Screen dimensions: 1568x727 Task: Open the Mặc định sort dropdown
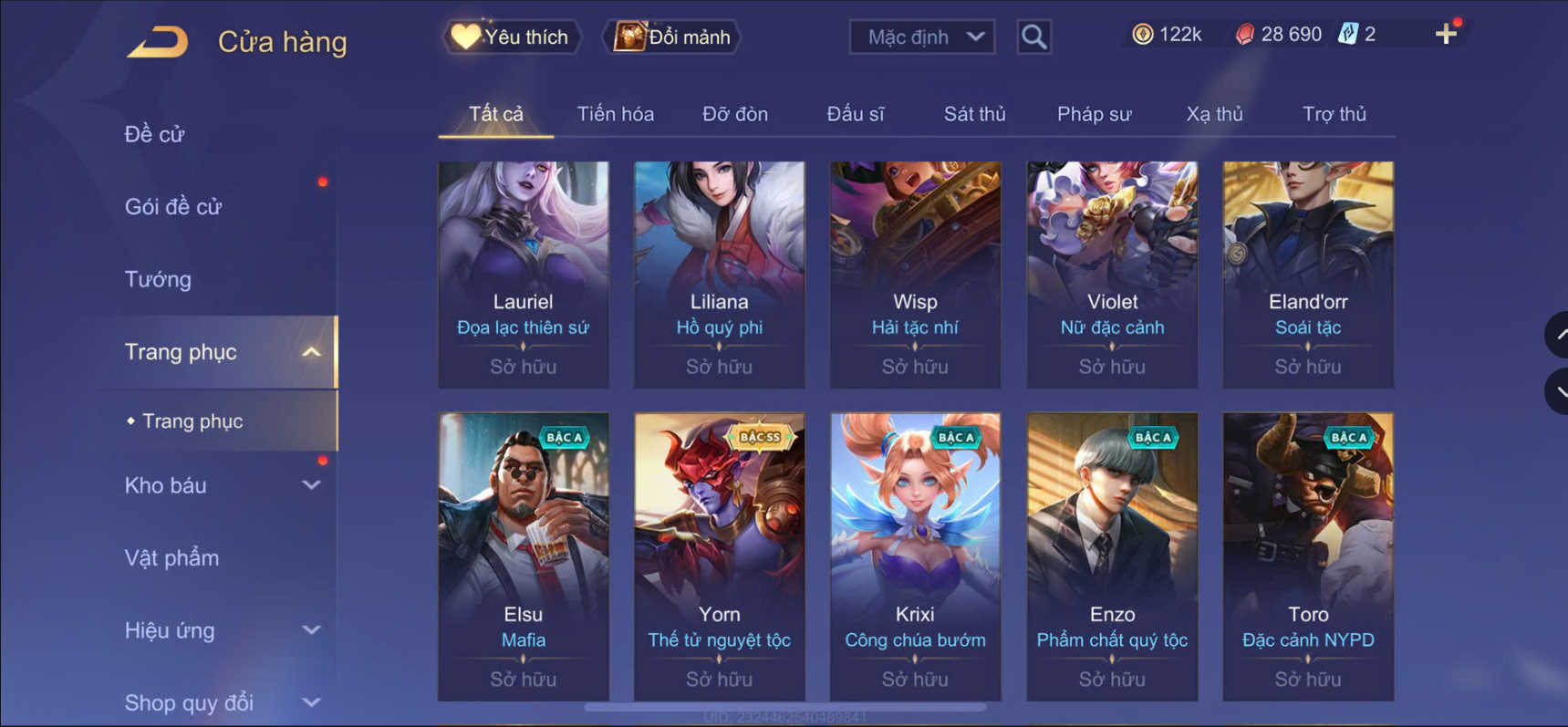click(x=922, y=36)
